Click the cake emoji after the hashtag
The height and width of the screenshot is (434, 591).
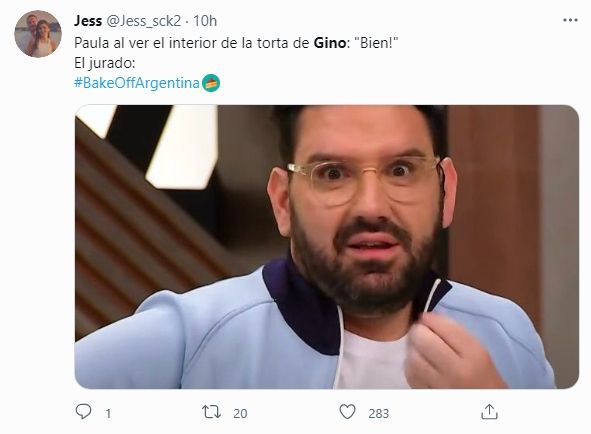(x=211, y=83)
